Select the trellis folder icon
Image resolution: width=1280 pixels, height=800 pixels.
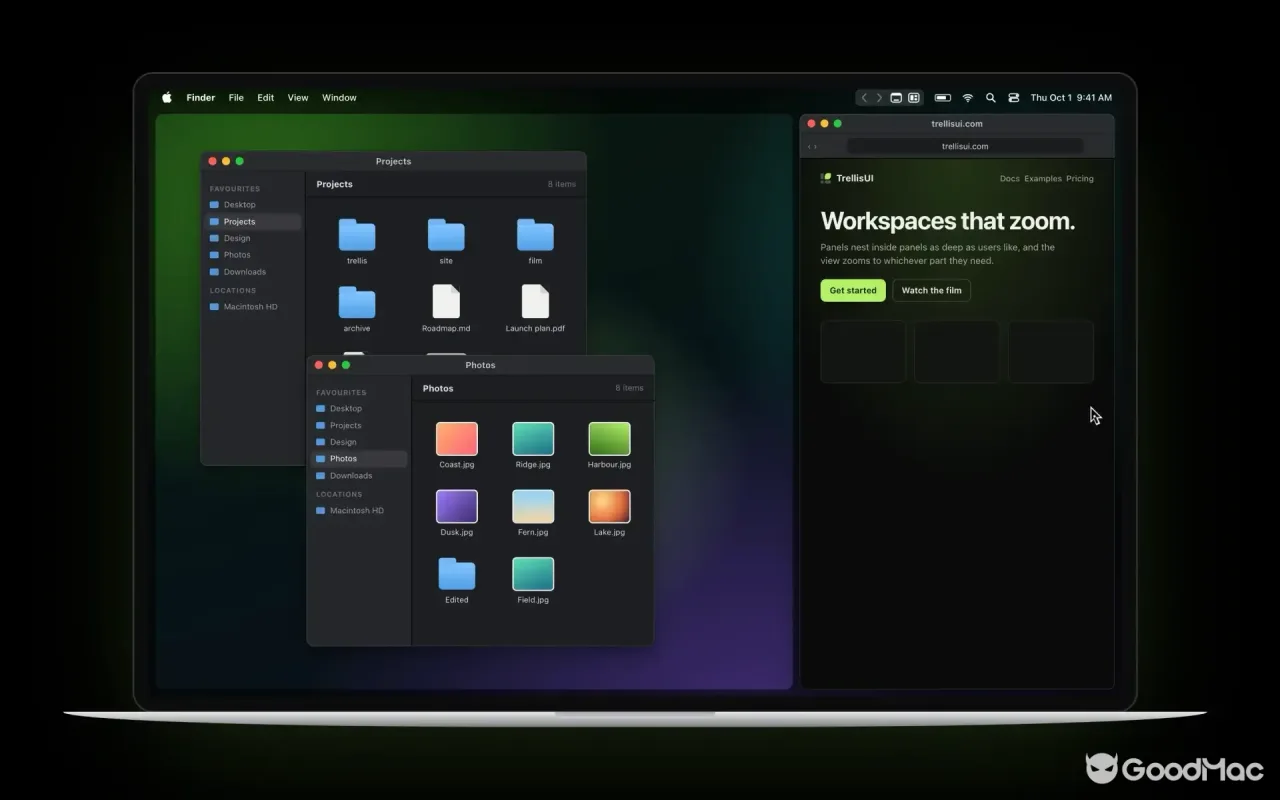357,235
